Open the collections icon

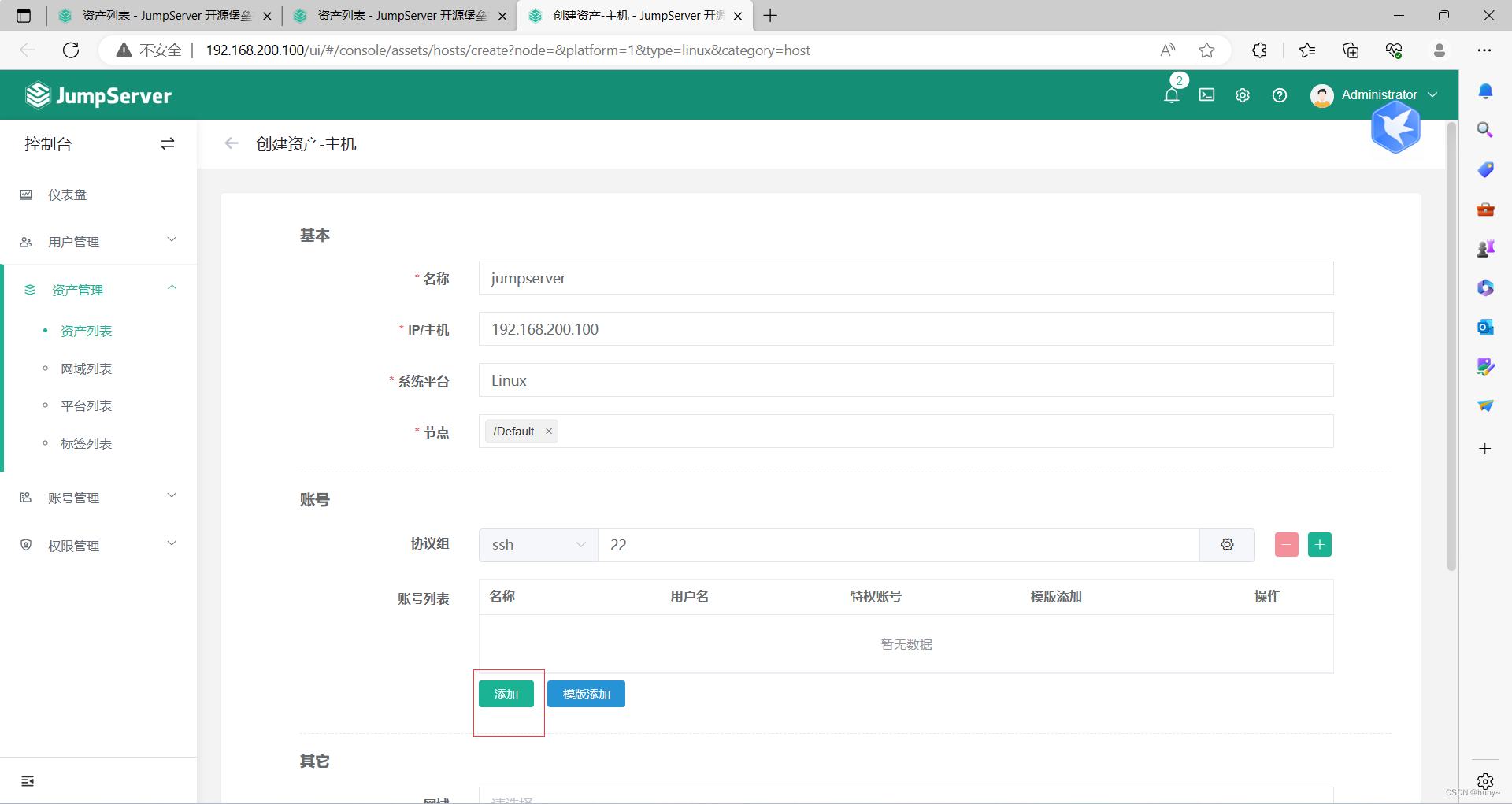1351,50
